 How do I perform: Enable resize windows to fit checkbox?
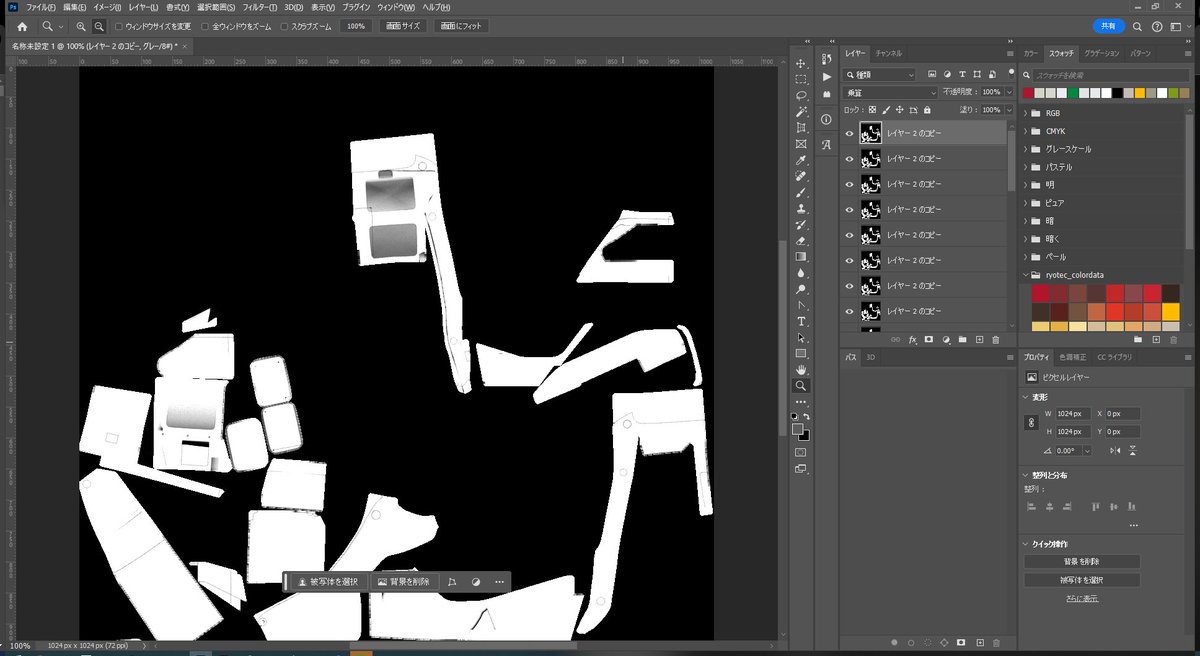pos(119,26)
